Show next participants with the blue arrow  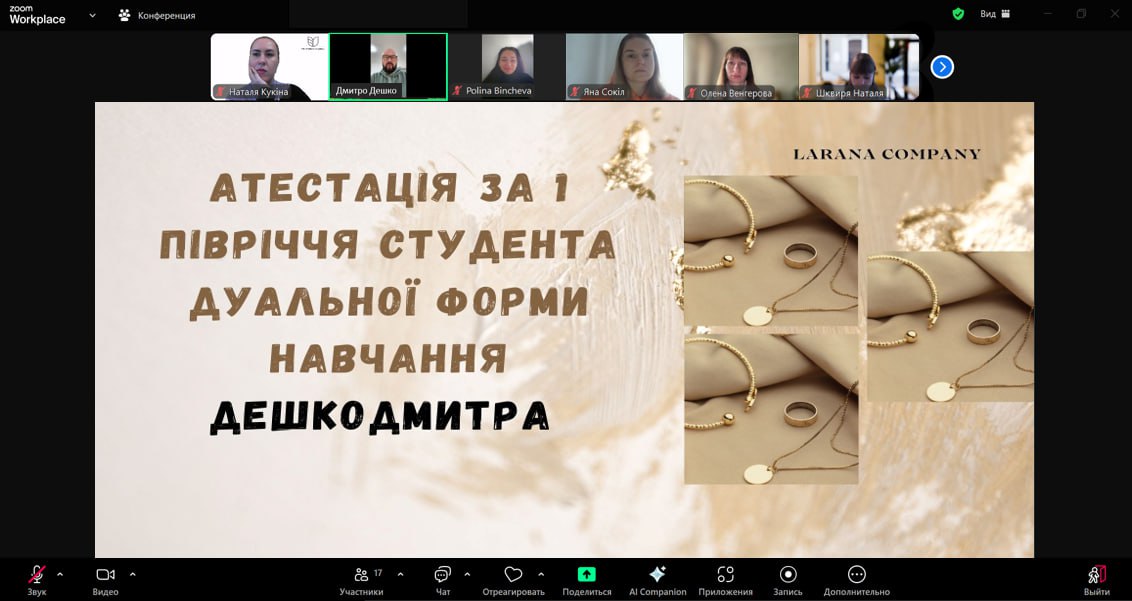pyautogui.click(x=942, y=67)
